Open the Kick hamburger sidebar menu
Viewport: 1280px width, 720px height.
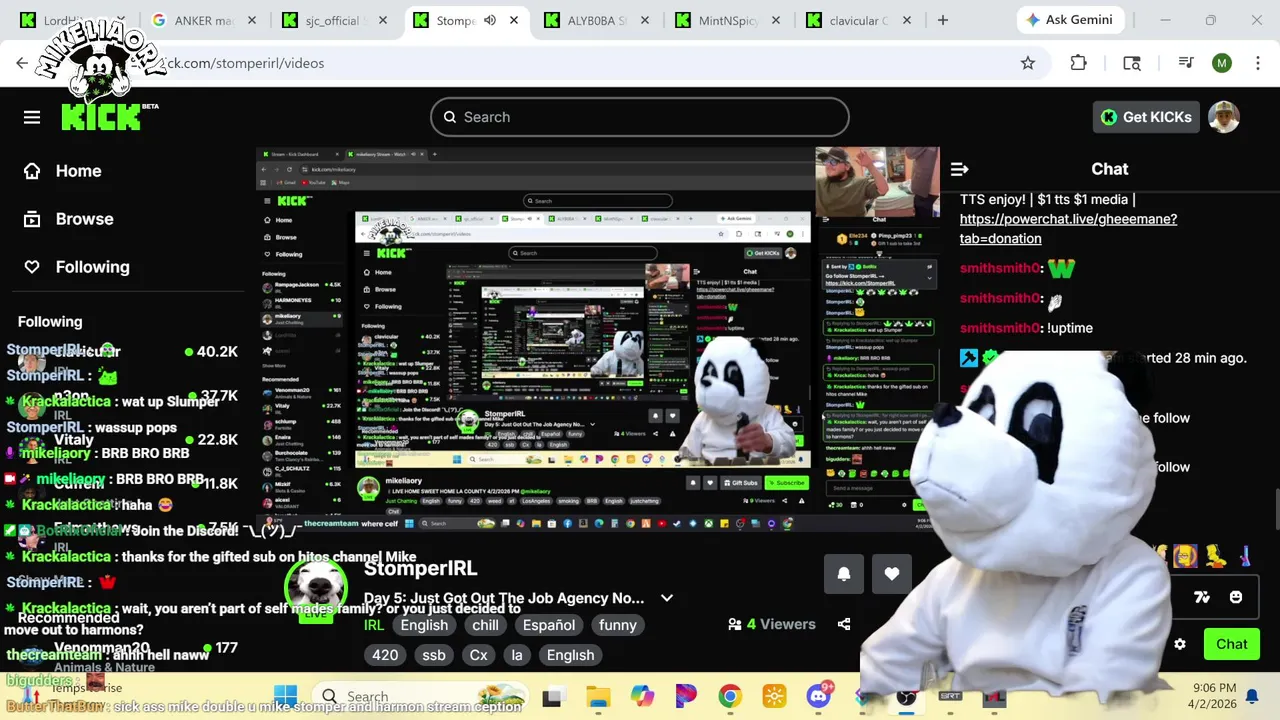(32, 117)
